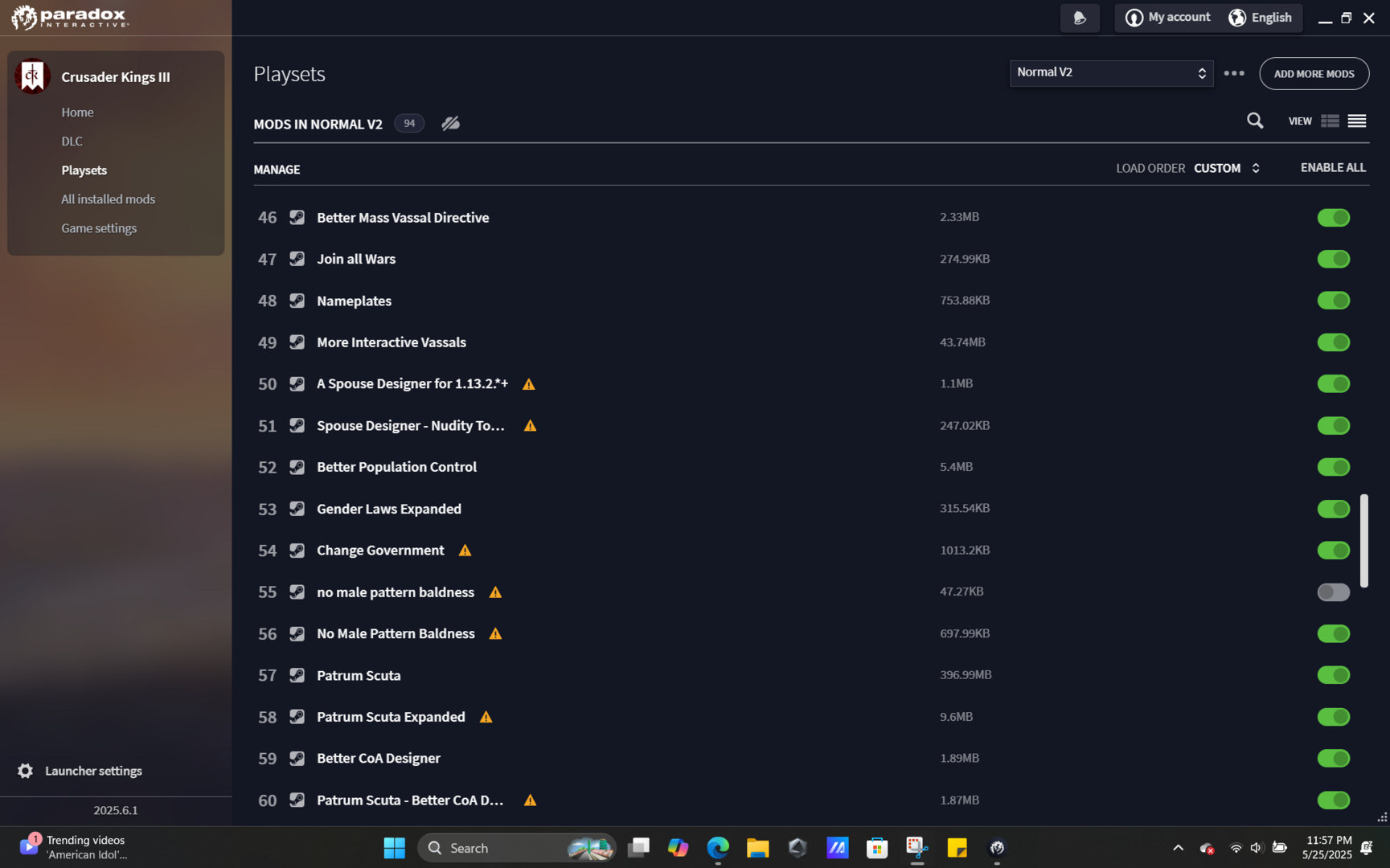
Task: Click the notifications icon in top bar
Action: 1080,18
